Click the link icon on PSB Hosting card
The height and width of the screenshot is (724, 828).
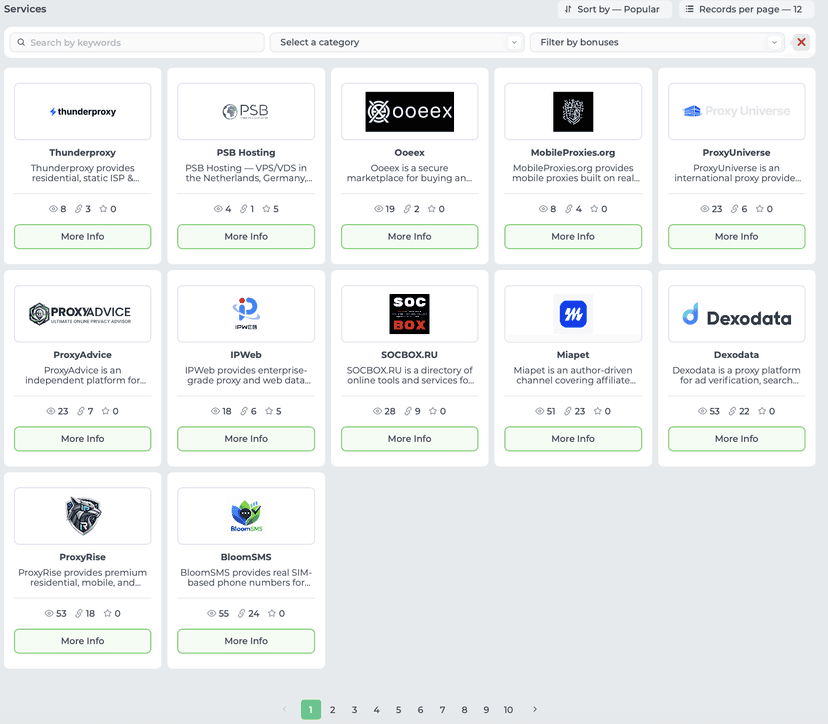click(243, 209)
